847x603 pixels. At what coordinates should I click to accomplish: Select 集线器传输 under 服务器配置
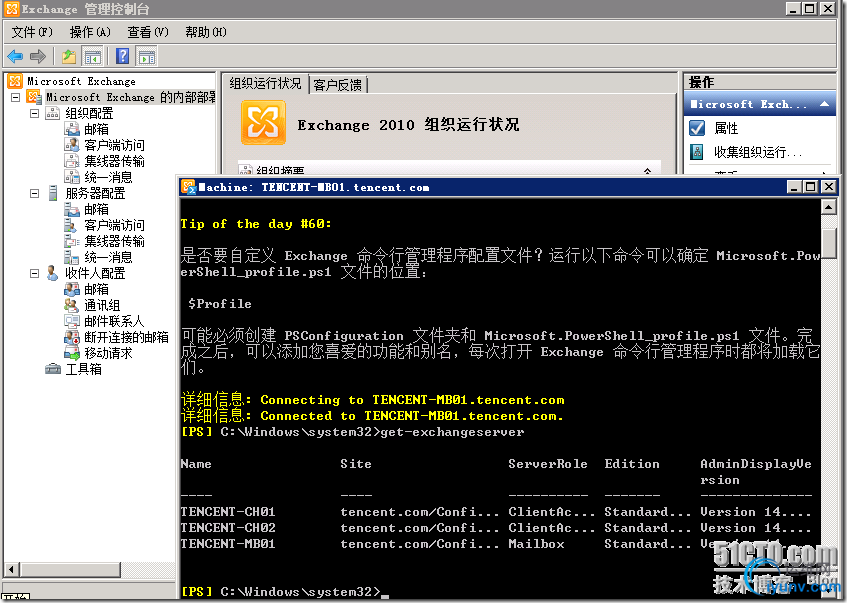click(x=114, y=241)
